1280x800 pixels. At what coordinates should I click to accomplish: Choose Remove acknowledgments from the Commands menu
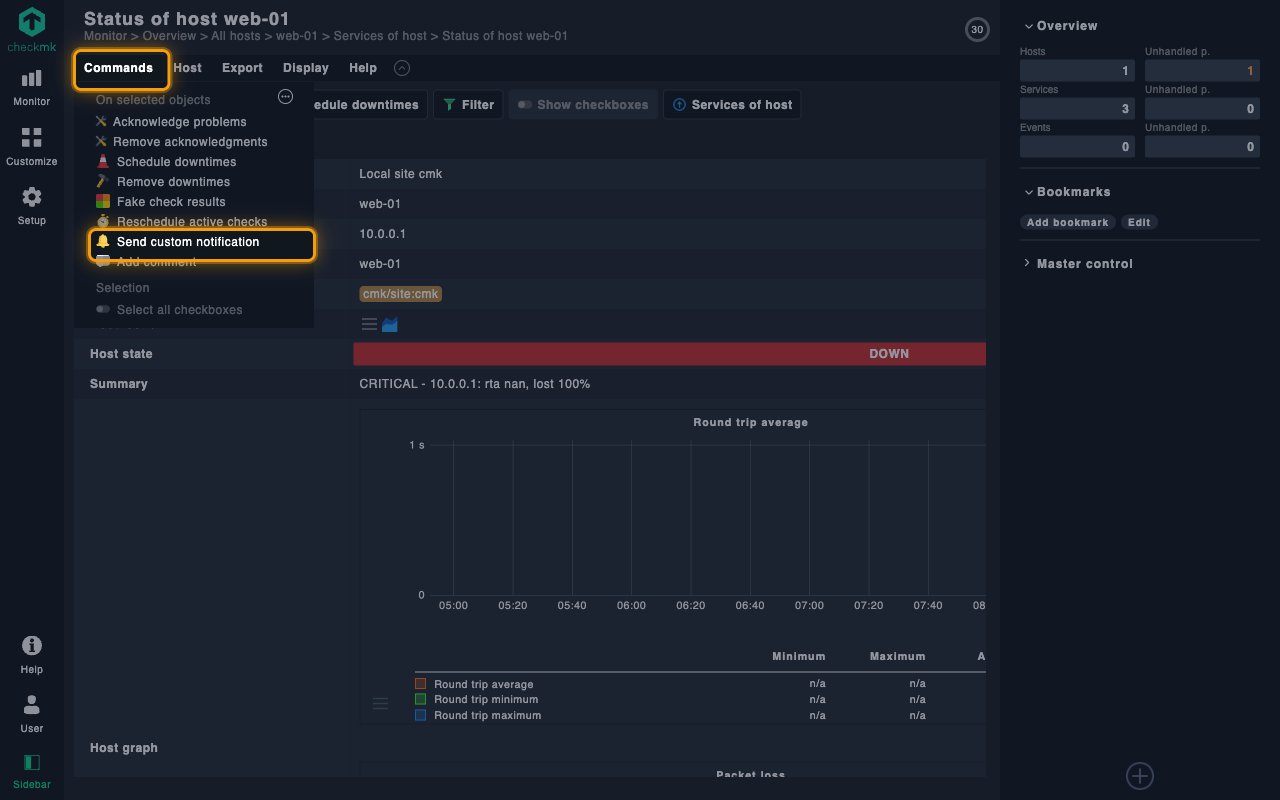click(x=181, y=142)
